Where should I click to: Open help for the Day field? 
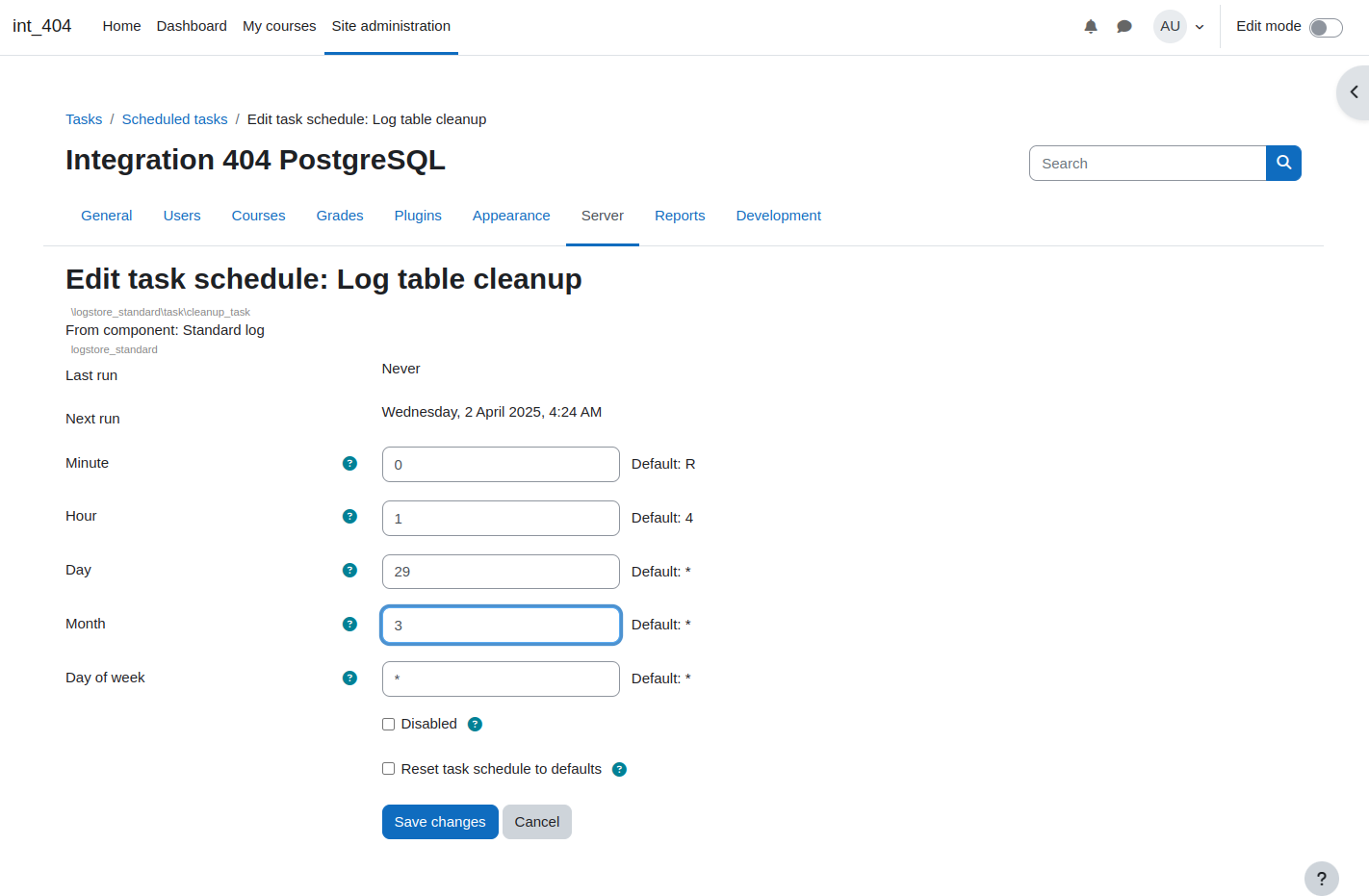pyautogui.click(x=349, y=571)
